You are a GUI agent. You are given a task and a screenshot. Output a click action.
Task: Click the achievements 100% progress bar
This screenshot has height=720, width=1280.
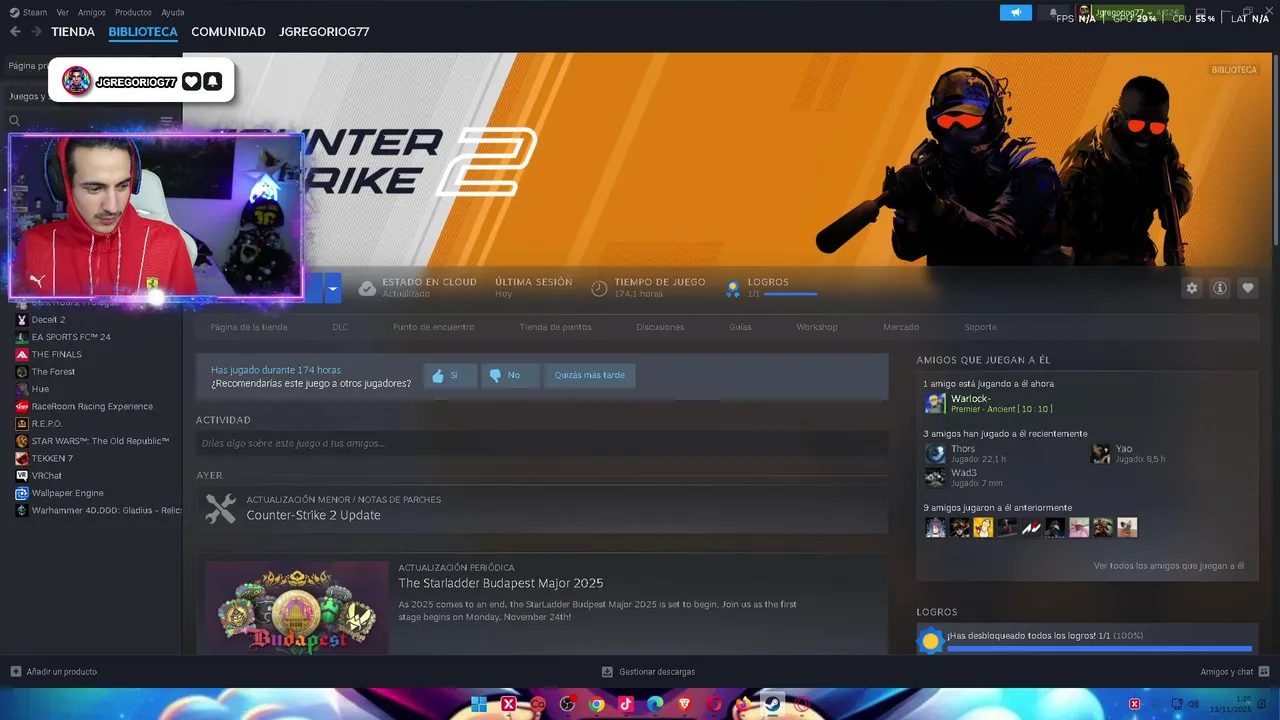tap(1099, 649)
